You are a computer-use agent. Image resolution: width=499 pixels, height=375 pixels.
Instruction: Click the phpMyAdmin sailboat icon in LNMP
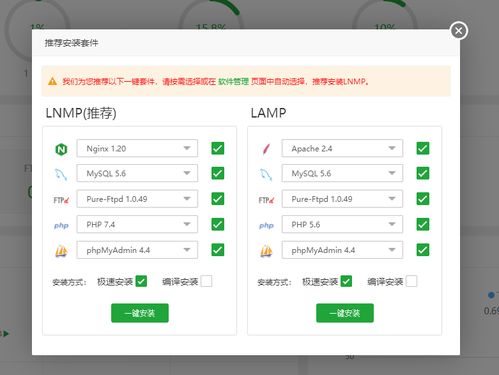tap(61, 251)
